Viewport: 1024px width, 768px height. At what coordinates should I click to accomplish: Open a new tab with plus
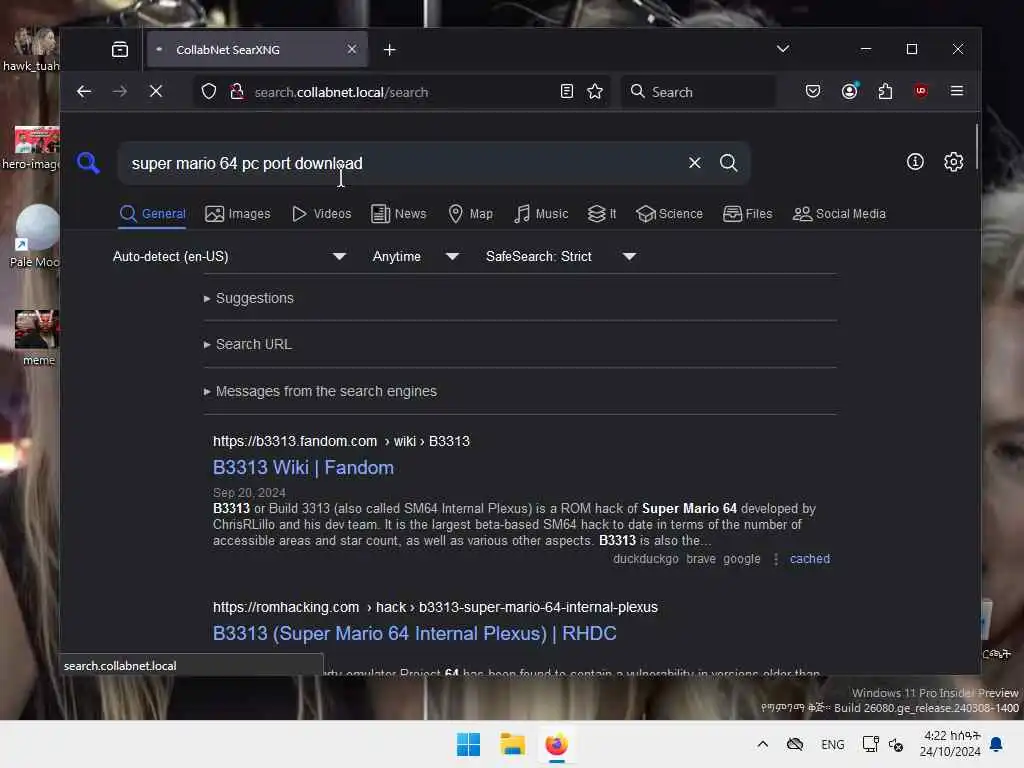[x=389, y=50]
